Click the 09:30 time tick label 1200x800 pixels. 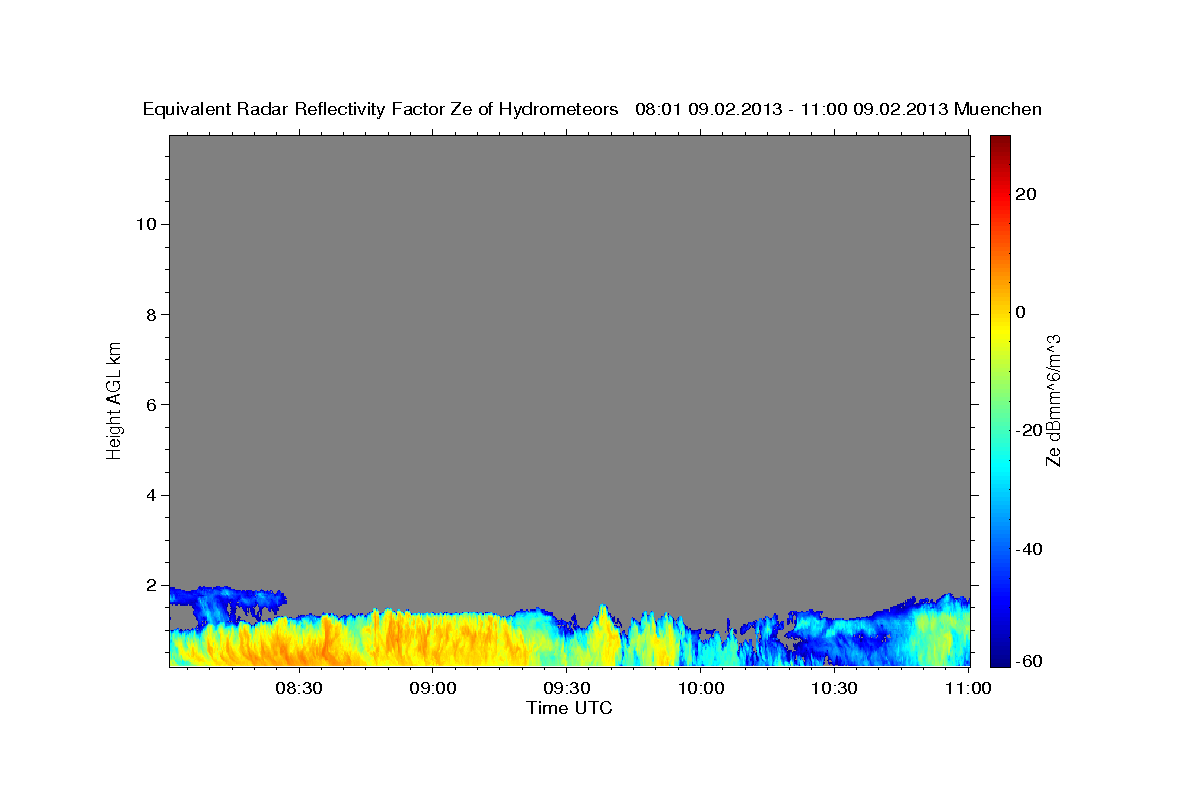coord(566,689)
